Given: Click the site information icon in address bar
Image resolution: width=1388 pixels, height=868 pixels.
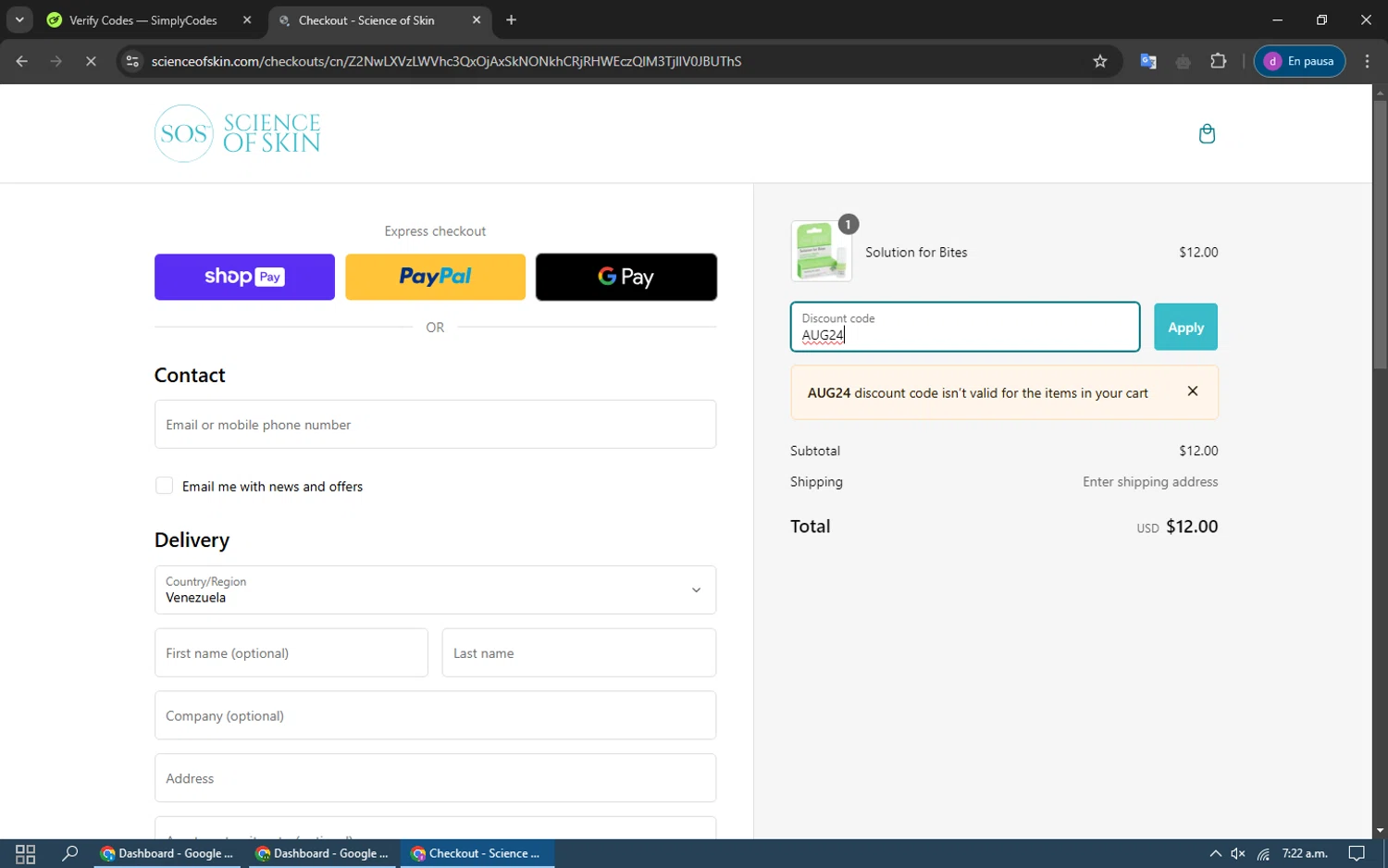Looking at the screenshot, I should coord(132,61).
